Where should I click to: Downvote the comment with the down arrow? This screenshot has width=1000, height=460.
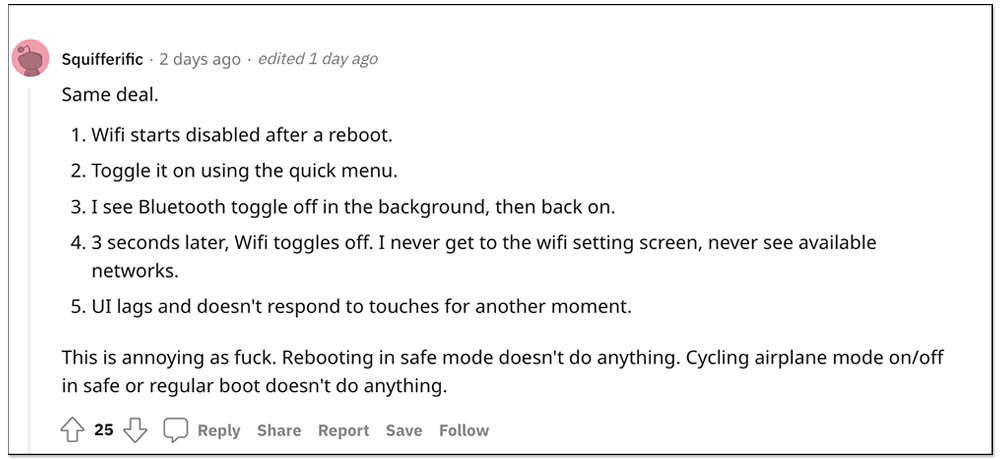(x=135, y=431)
